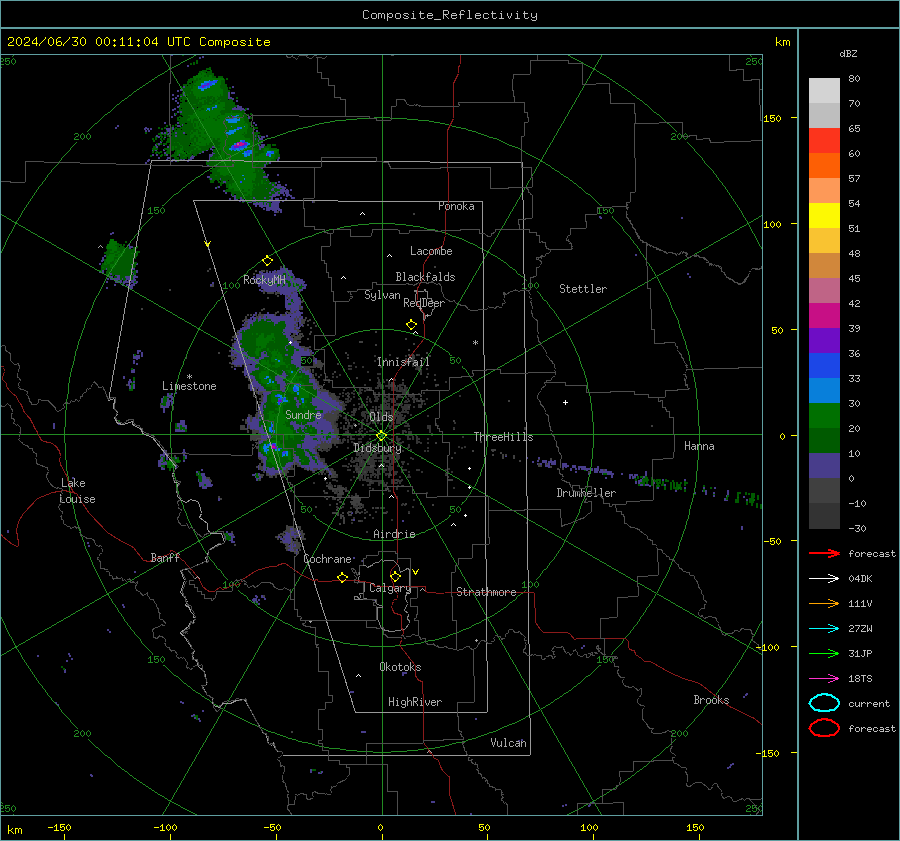
Task: Click the yellow diamond marker above Calgary
Action: click(395, 576)
